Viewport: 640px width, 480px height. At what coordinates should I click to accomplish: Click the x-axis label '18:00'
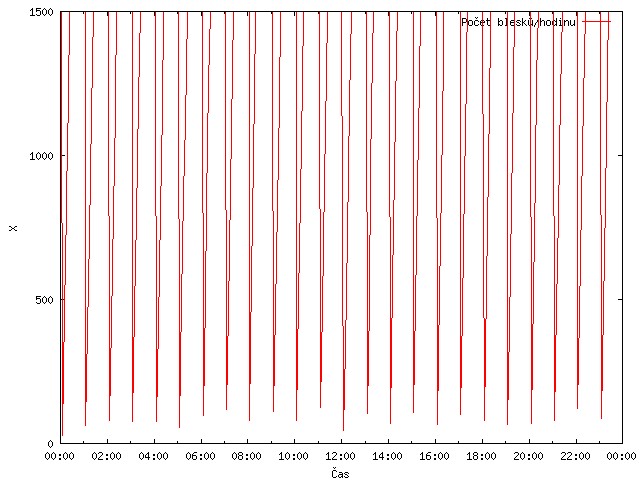click(482, 456)
